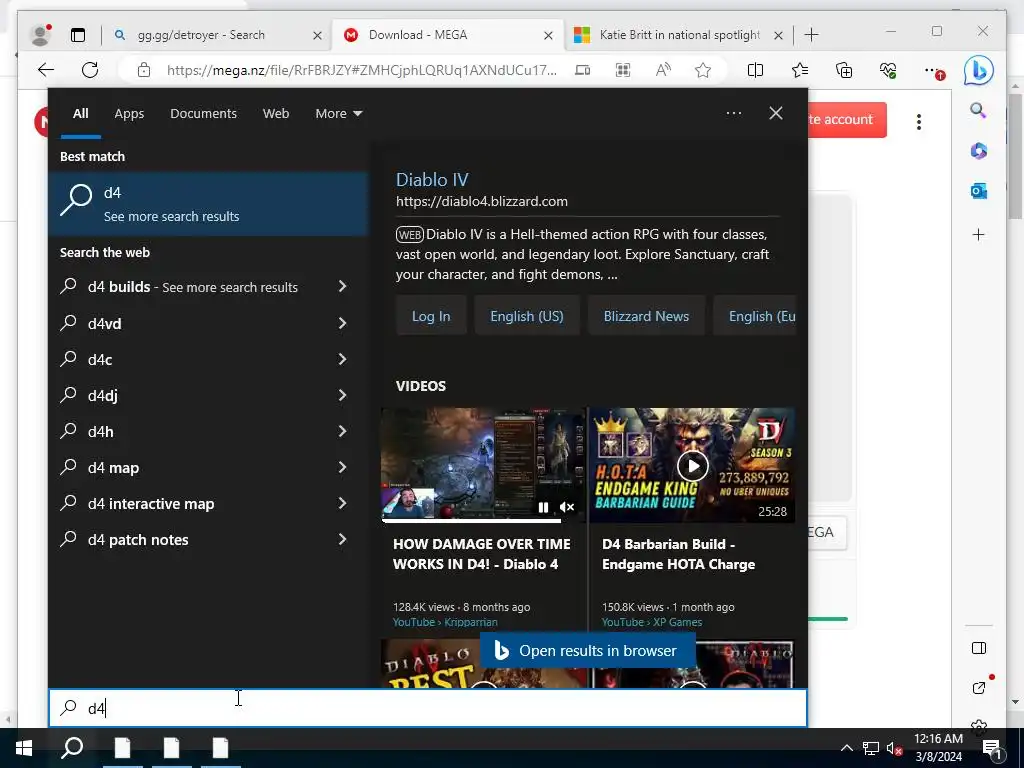The width and height of the screenshot is (1024, 768).
Task: Pause the first Diablo video preview
Action: (x=543, y=507)
